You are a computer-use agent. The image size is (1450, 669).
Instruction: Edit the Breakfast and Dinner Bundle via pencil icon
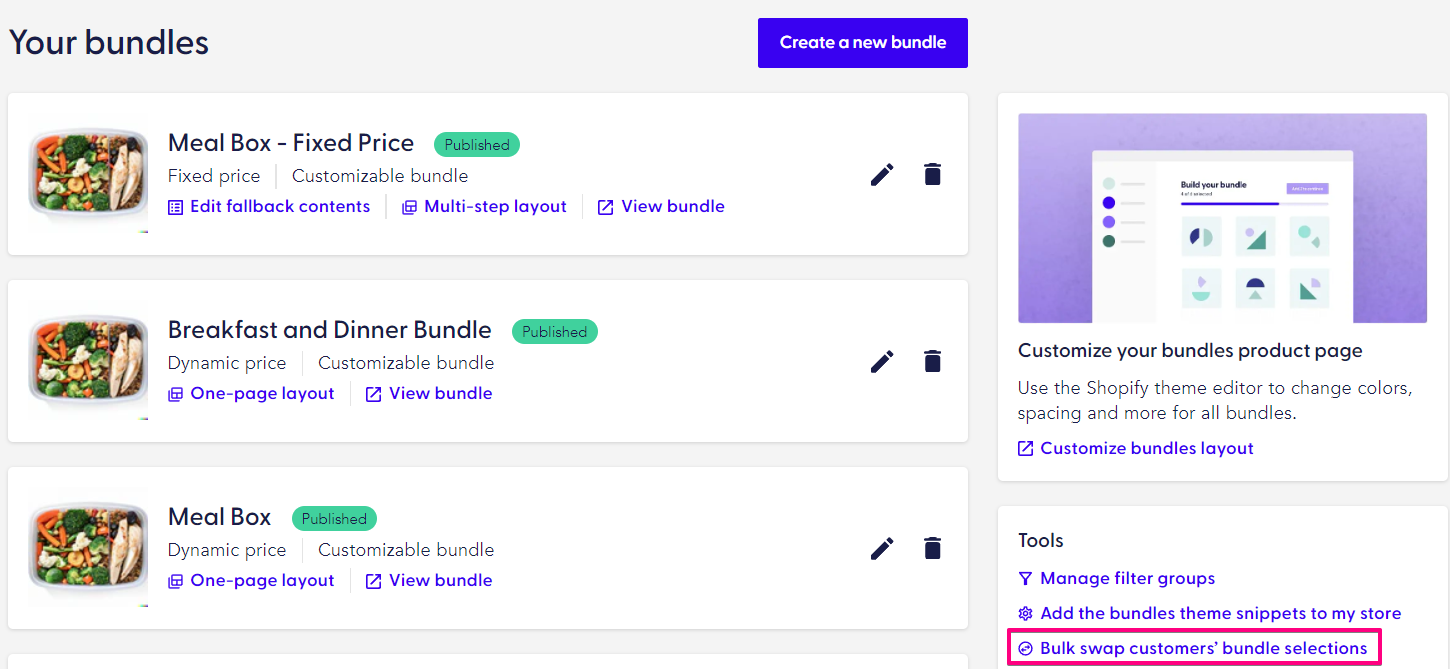point(881,362)
